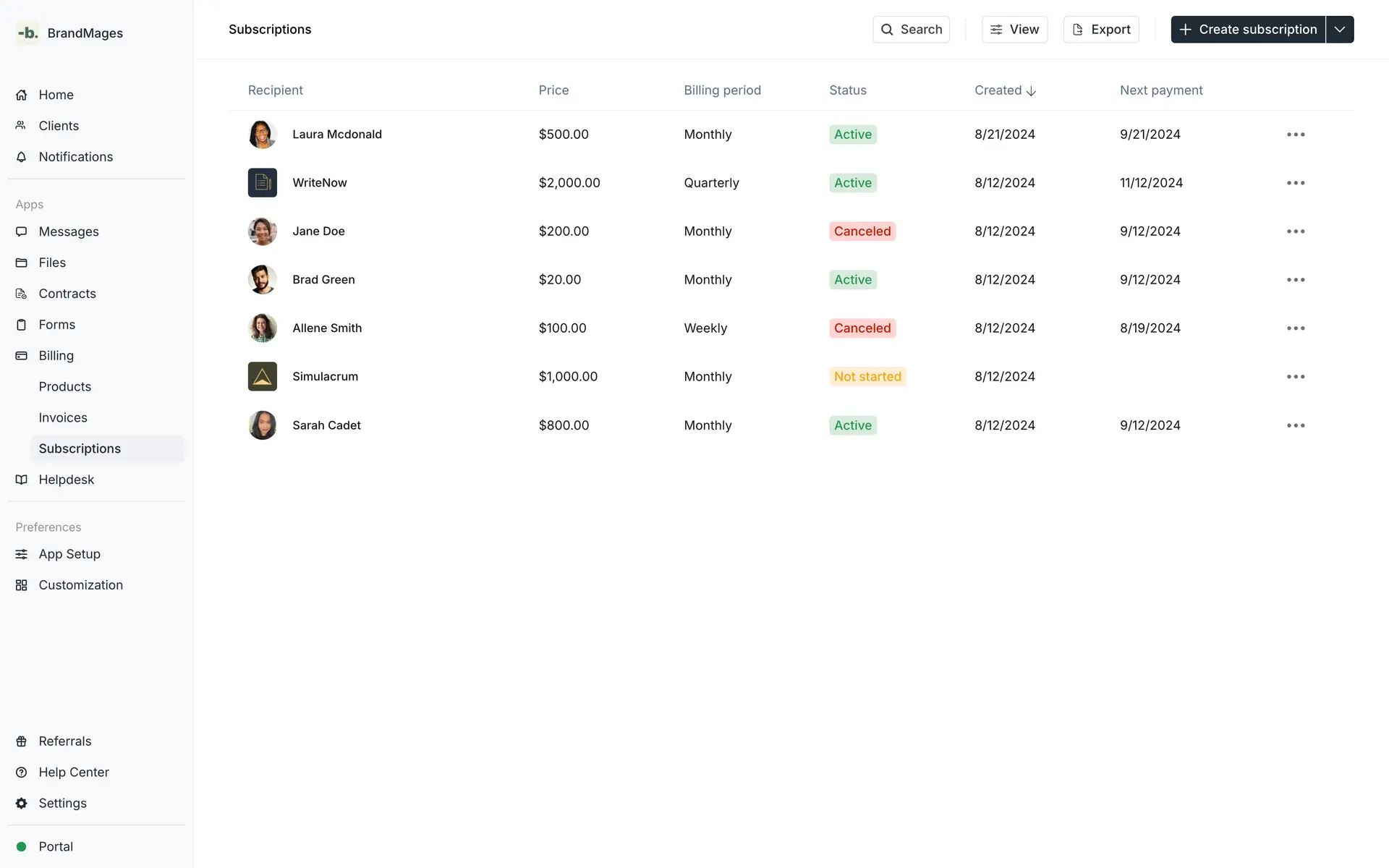The width and height of the screenshot is (1389, 868).
Task: Open actions menu for the WriteNow row
Action: (1296, 182)
